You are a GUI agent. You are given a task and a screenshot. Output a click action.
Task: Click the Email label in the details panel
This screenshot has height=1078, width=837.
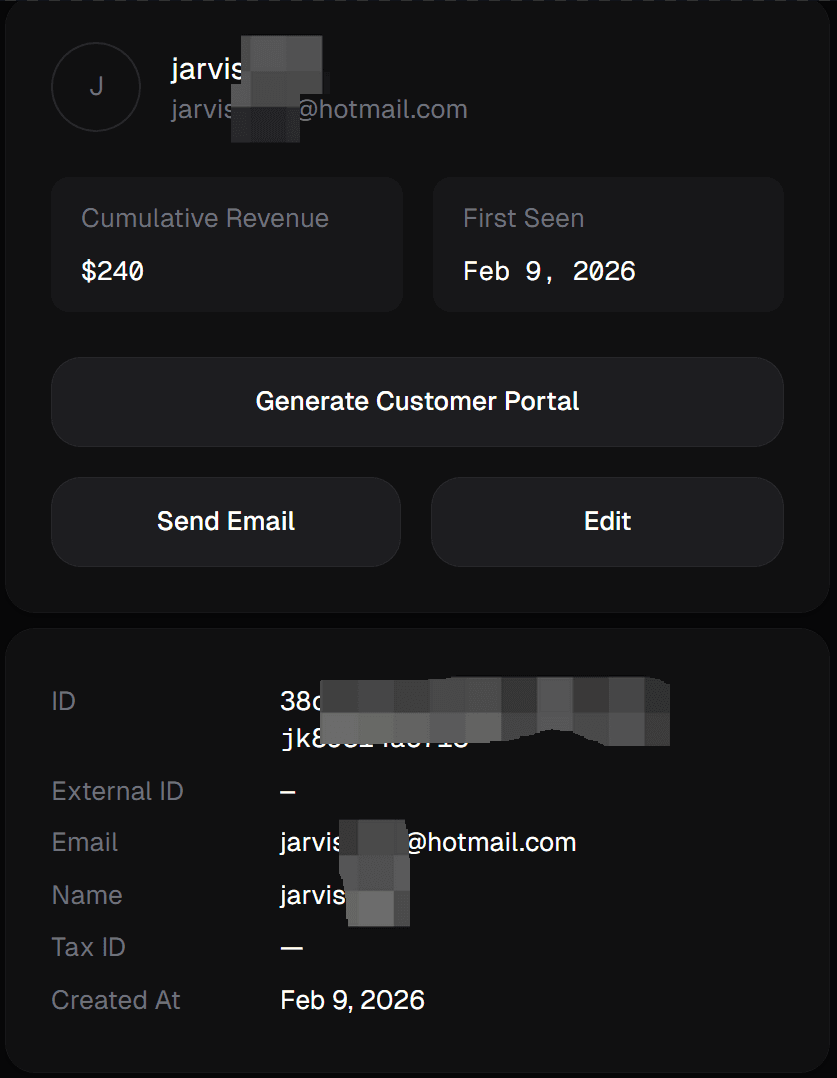coord(84,842)
